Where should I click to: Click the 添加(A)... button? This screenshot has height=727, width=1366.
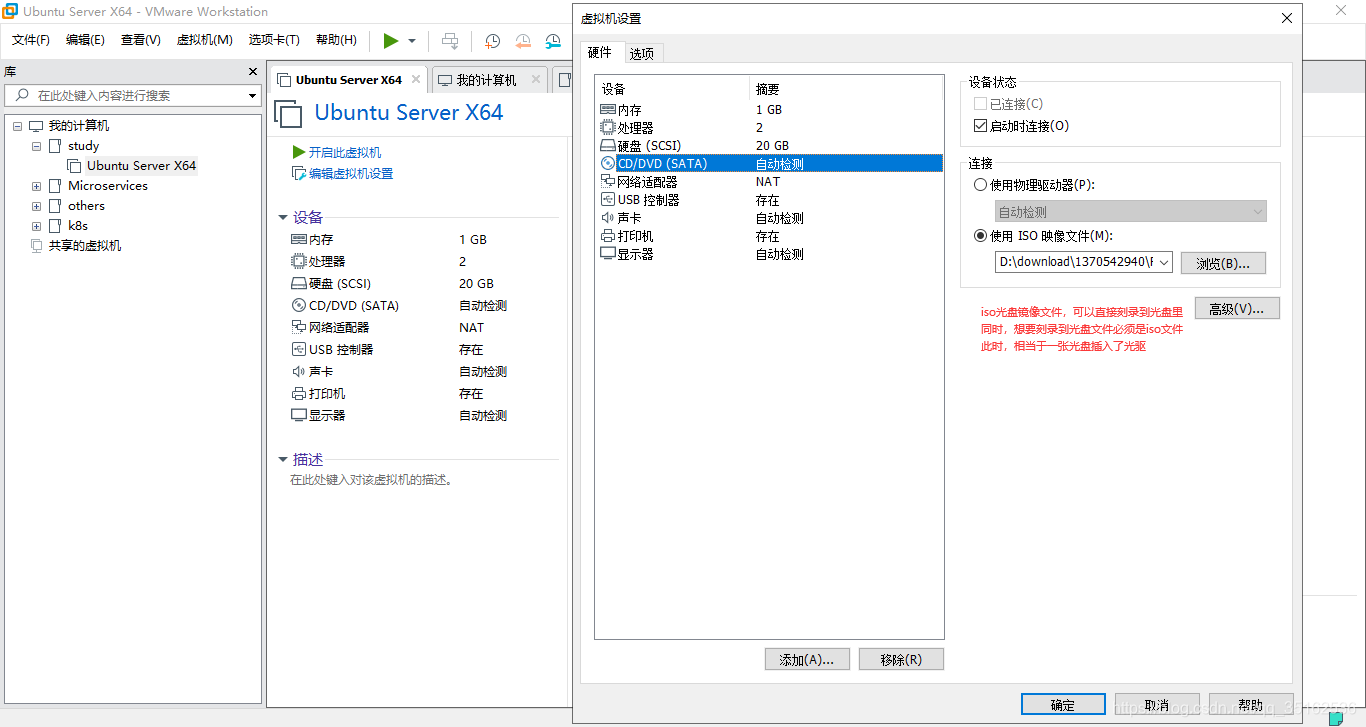coord(807,659)
